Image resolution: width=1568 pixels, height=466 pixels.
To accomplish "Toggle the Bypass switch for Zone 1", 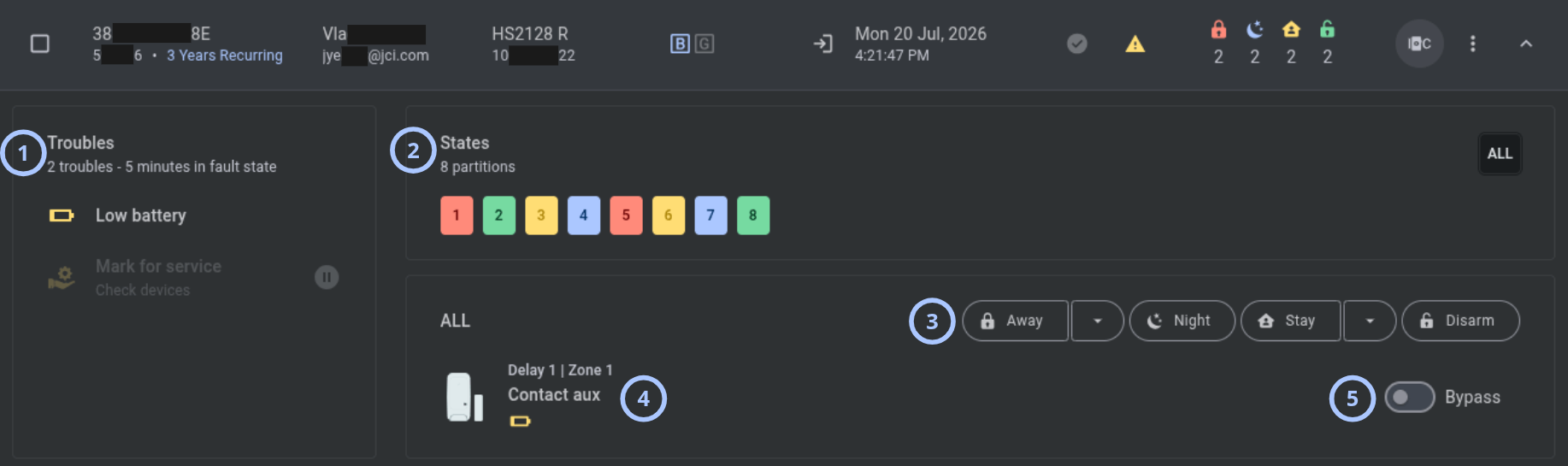I will [x=1409, y=397].
